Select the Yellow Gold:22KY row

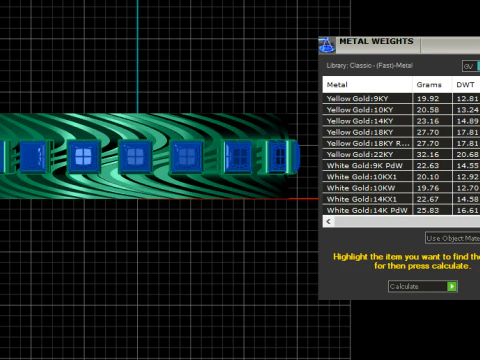point(401,154)
